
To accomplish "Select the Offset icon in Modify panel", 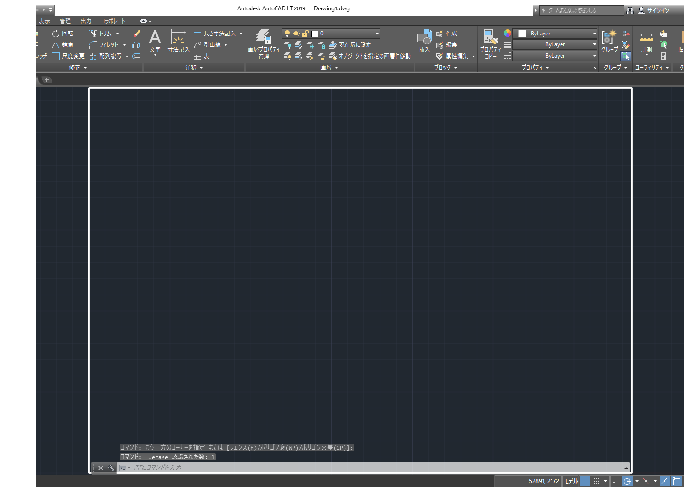I will point(136,56).
